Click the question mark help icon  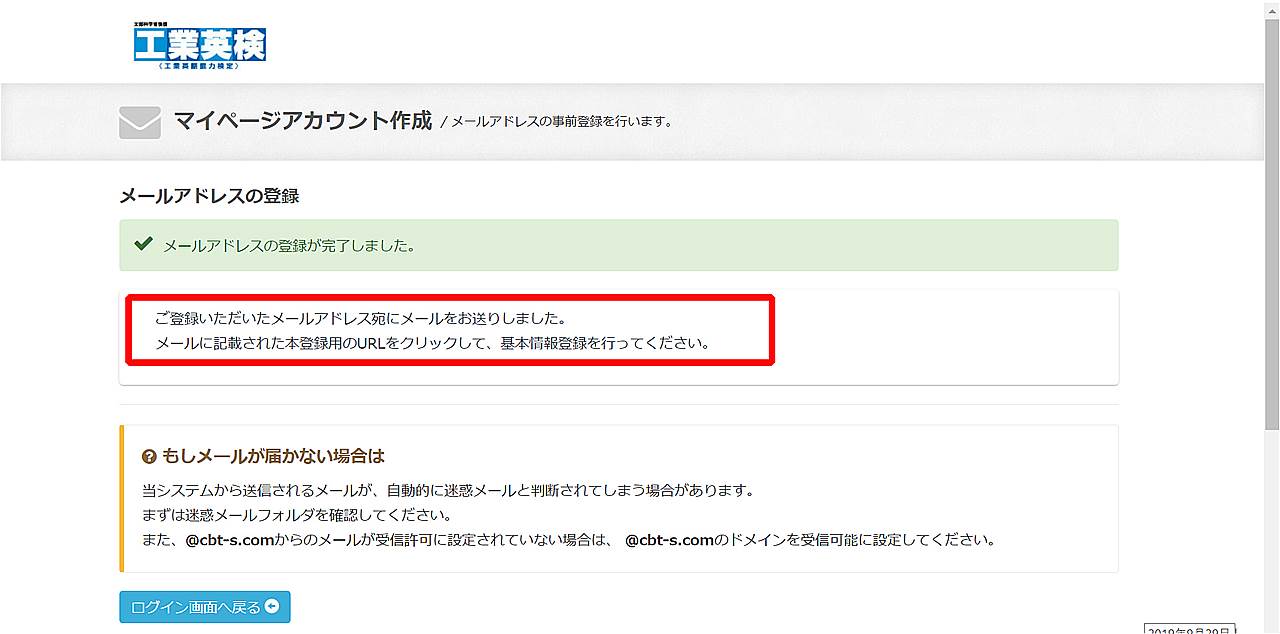click(149, 457)
